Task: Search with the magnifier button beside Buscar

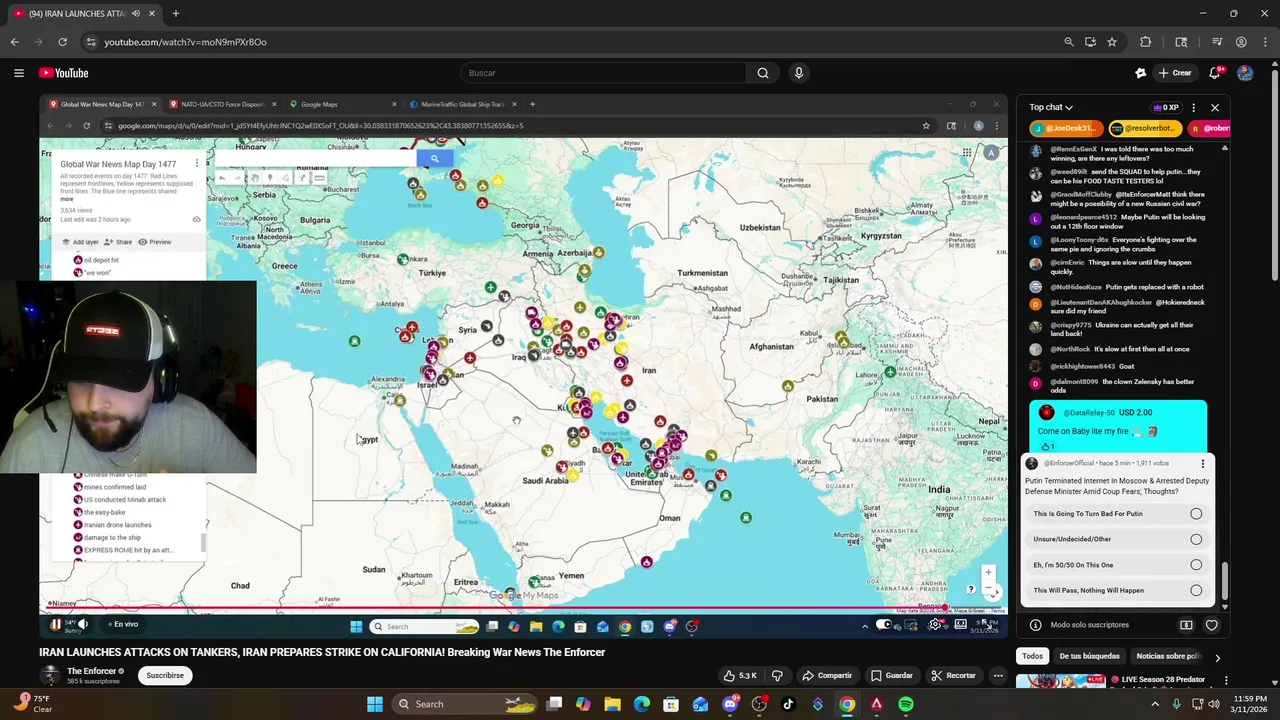Action: pos(763,73)
